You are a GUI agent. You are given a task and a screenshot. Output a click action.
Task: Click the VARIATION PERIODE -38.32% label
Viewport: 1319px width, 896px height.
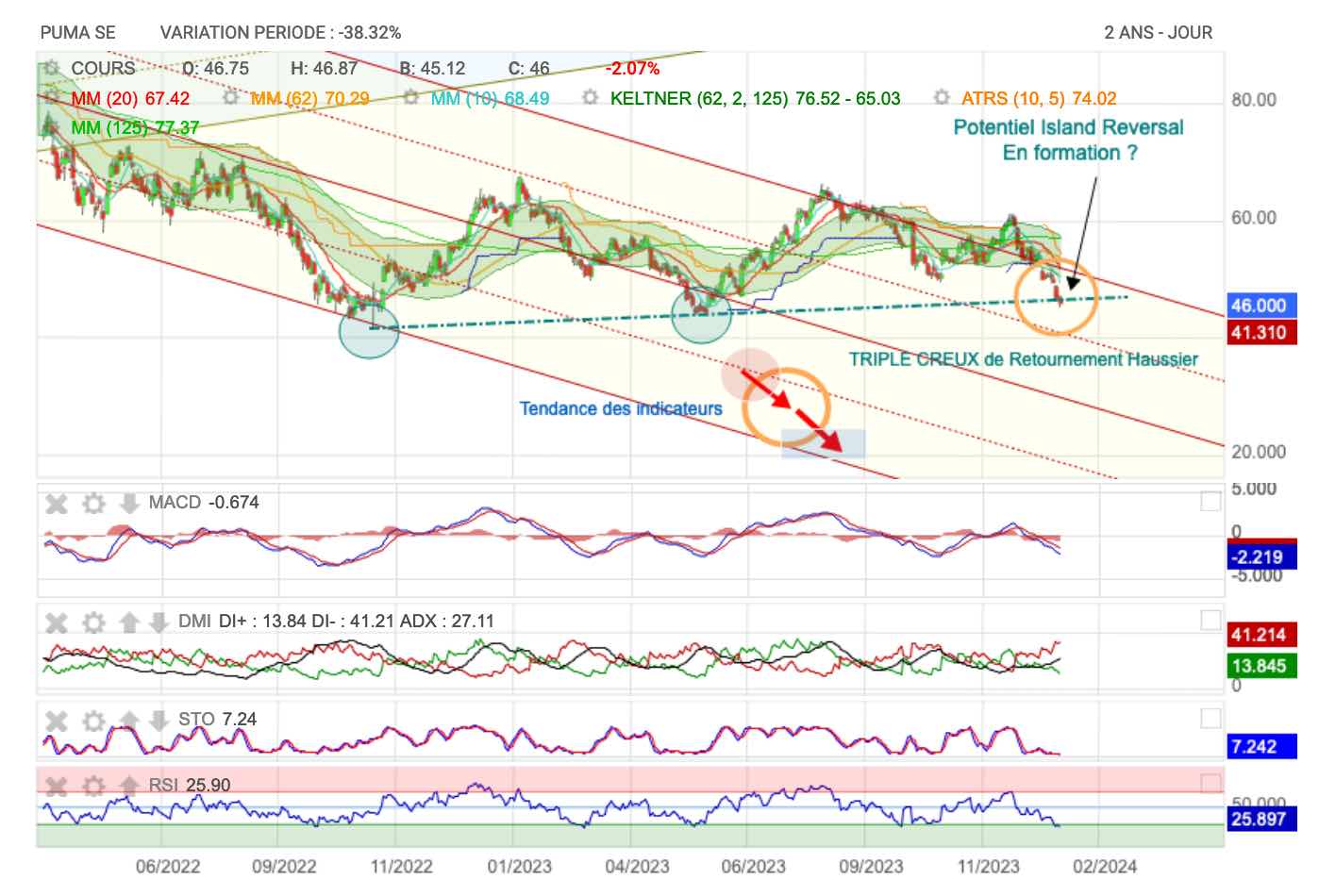(x=281, y=32)
